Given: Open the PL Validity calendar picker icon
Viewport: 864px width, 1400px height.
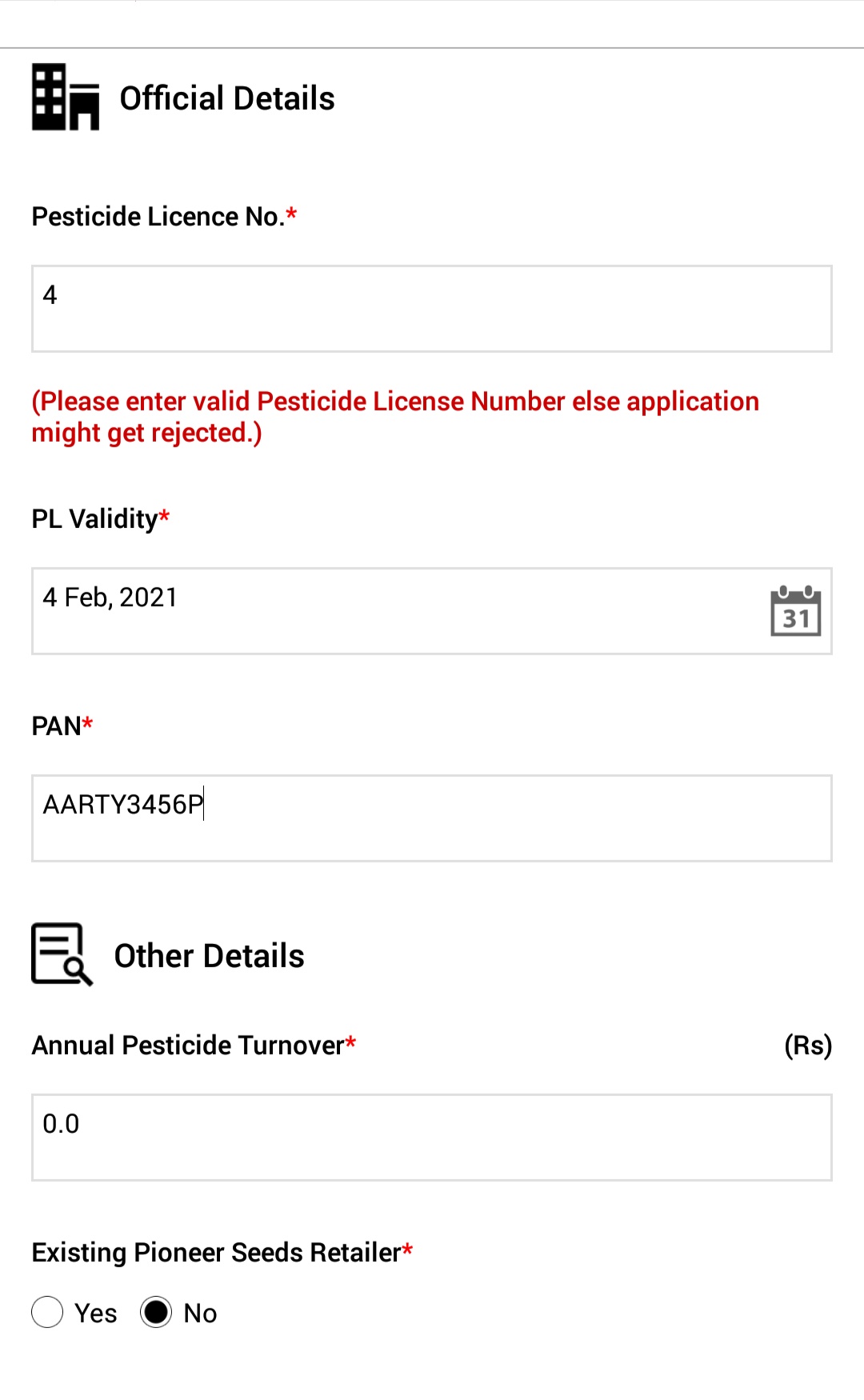Looking at the screenshot, I should [795, 611].
